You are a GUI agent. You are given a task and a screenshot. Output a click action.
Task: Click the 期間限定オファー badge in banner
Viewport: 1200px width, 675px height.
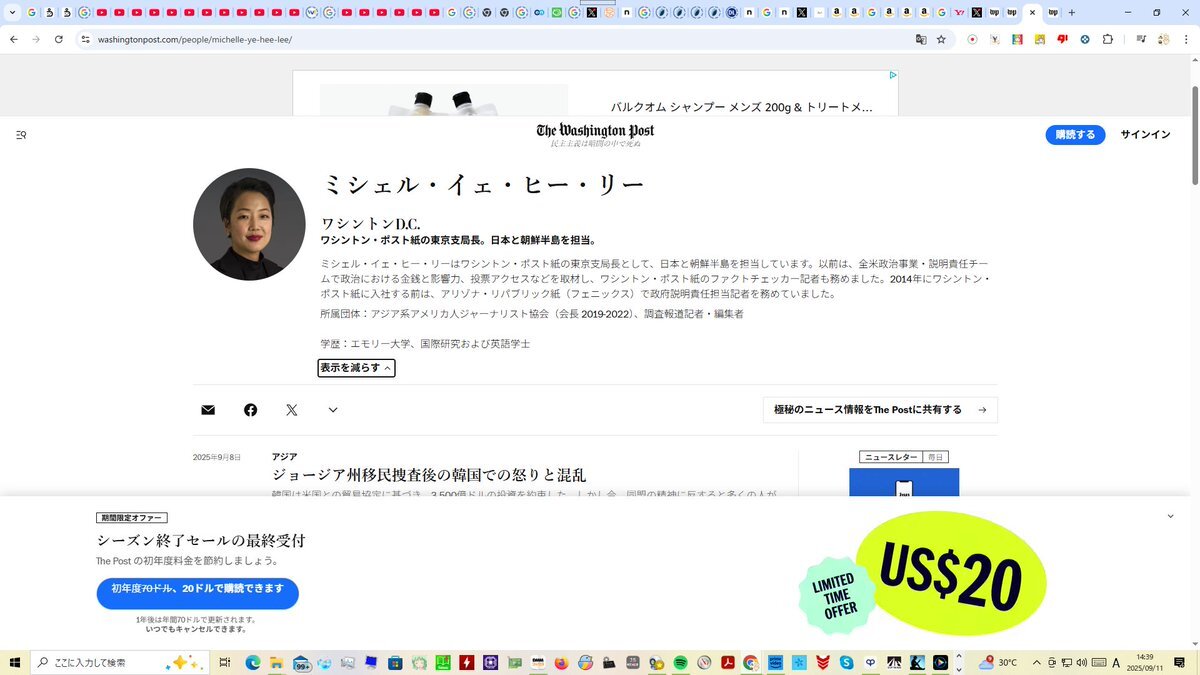point(132,518)
